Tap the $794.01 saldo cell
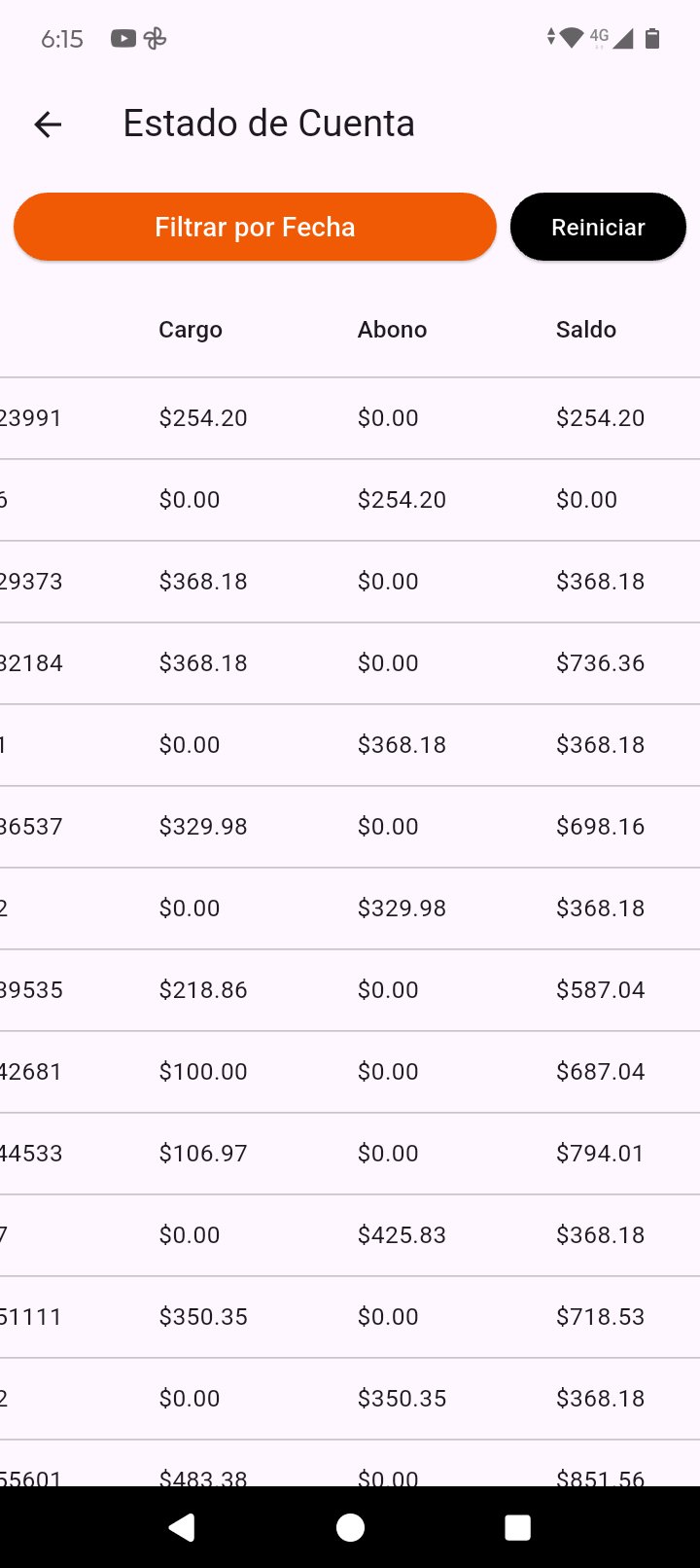 [600, 1154]
